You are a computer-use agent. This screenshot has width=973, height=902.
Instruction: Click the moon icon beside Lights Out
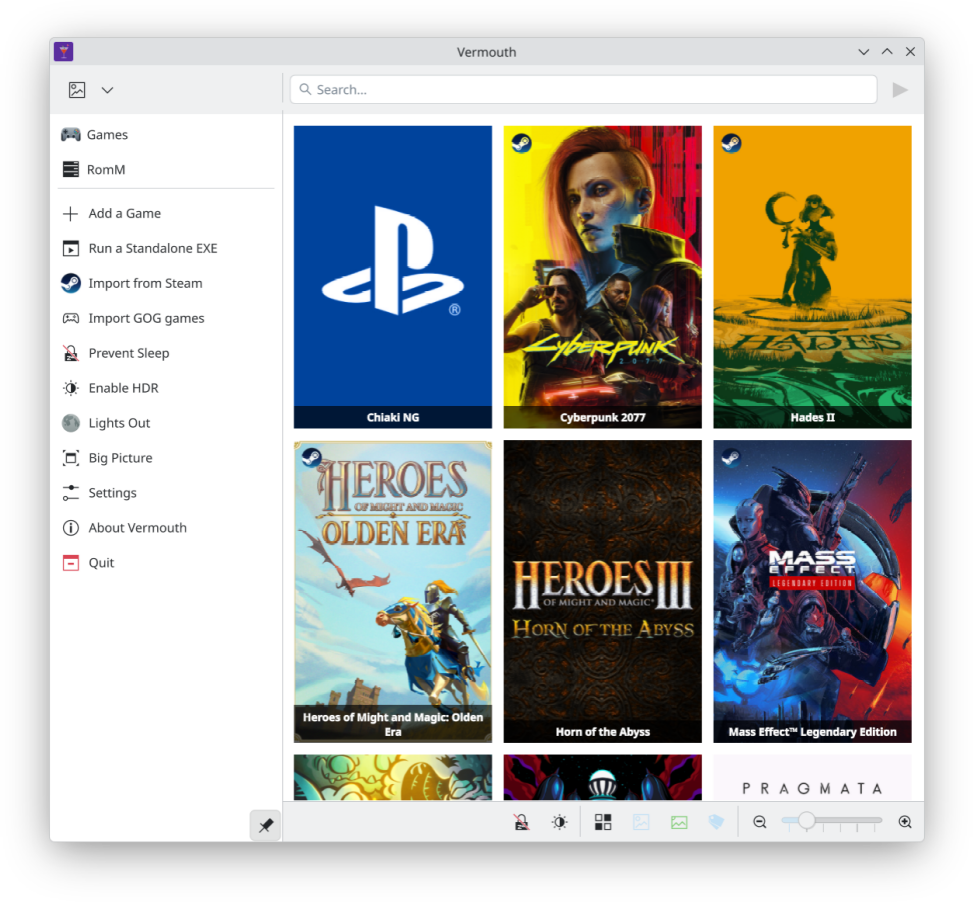[71, 423]
